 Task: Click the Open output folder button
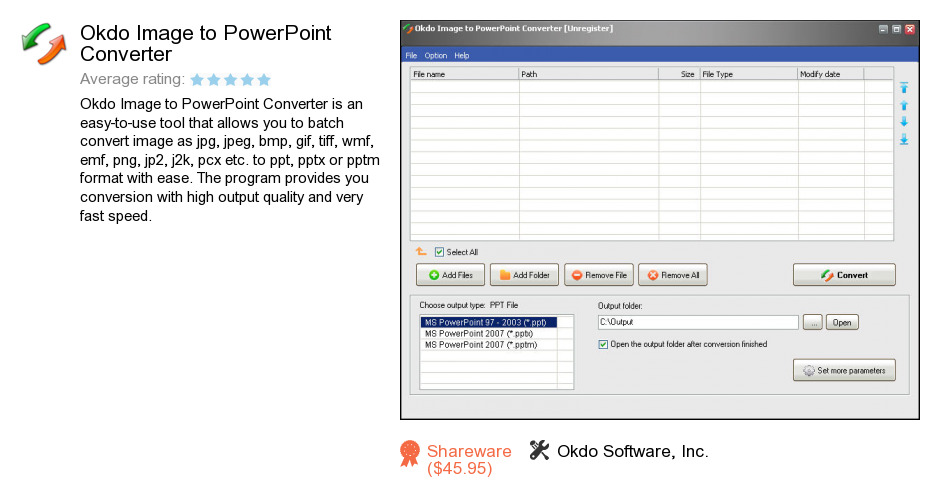pyautogui.click(x=842, y=322)
